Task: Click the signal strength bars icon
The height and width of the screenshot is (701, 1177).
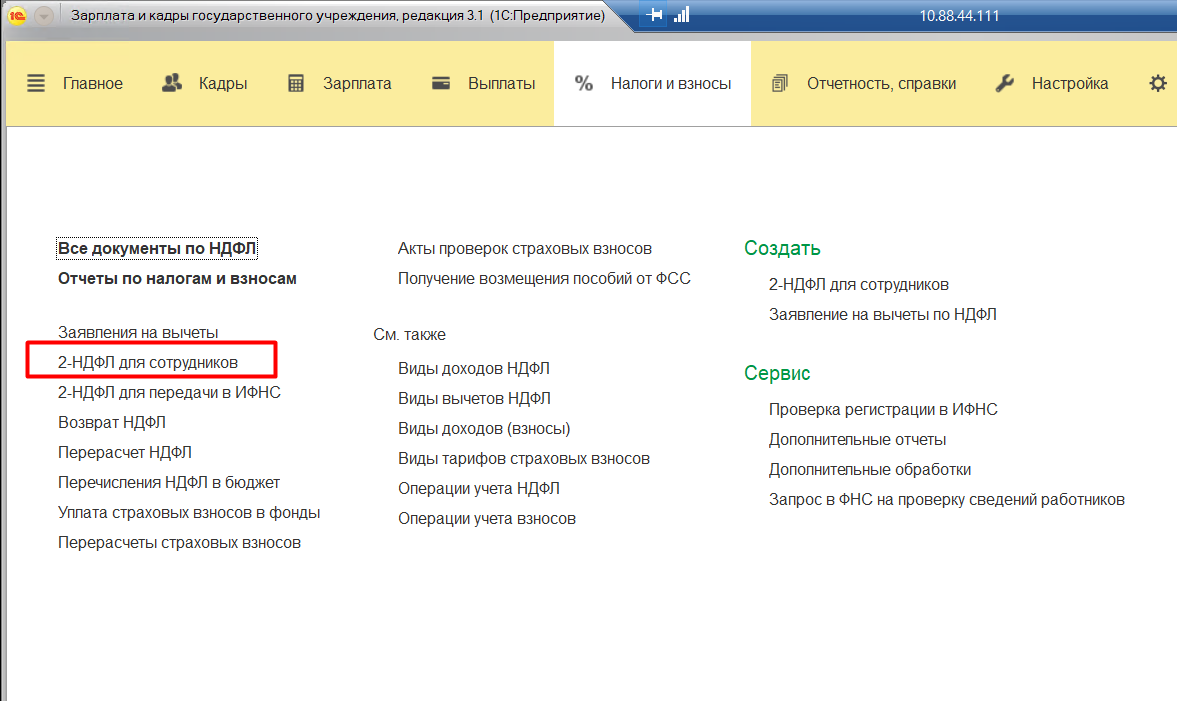Action: [682, 16]
